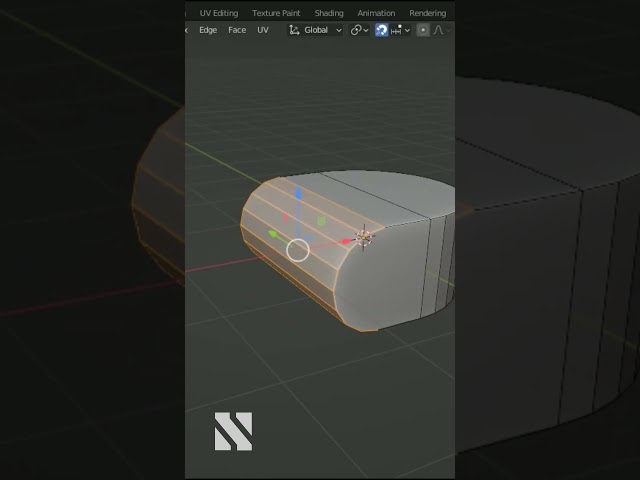Viewport: 640px width, 480px height.
Task: Click the white circle move gizmo center
Action: (x=298, y=250)
